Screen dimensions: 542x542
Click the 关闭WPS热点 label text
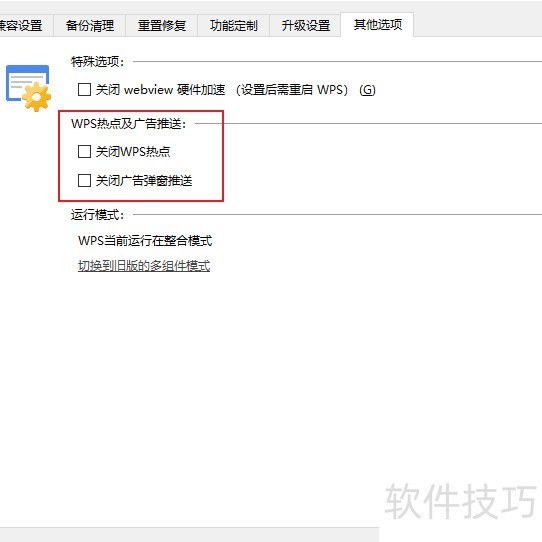tap(133, 151)
